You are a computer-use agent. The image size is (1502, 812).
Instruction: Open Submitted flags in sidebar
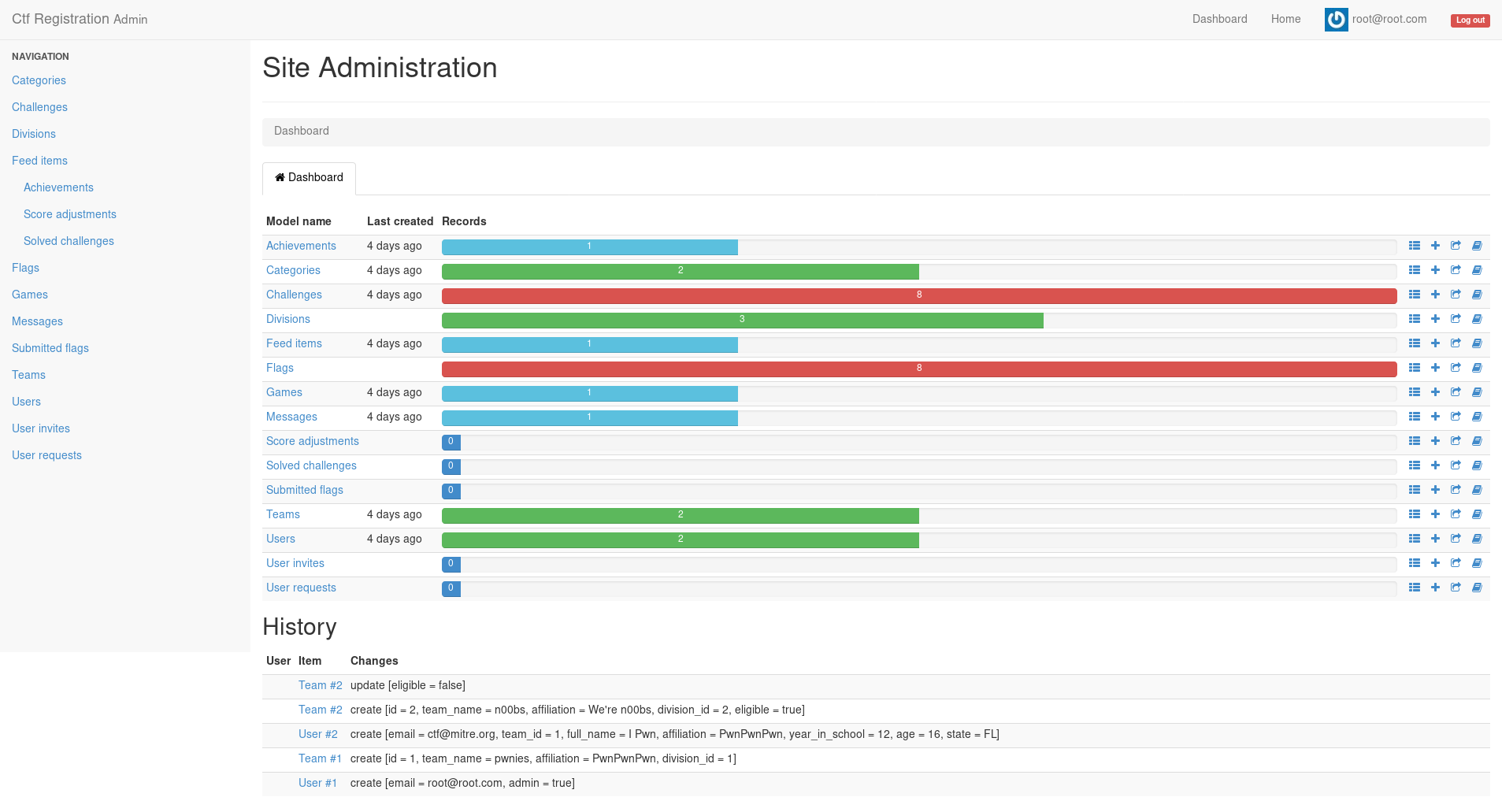point(50,348)
